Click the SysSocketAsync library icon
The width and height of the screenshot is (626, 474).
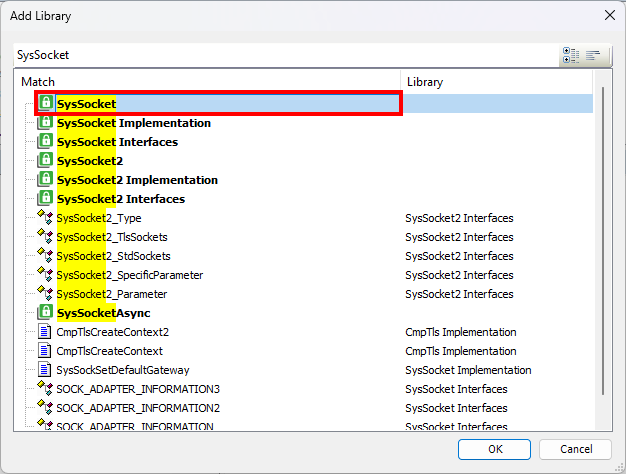tap(45, 312)
